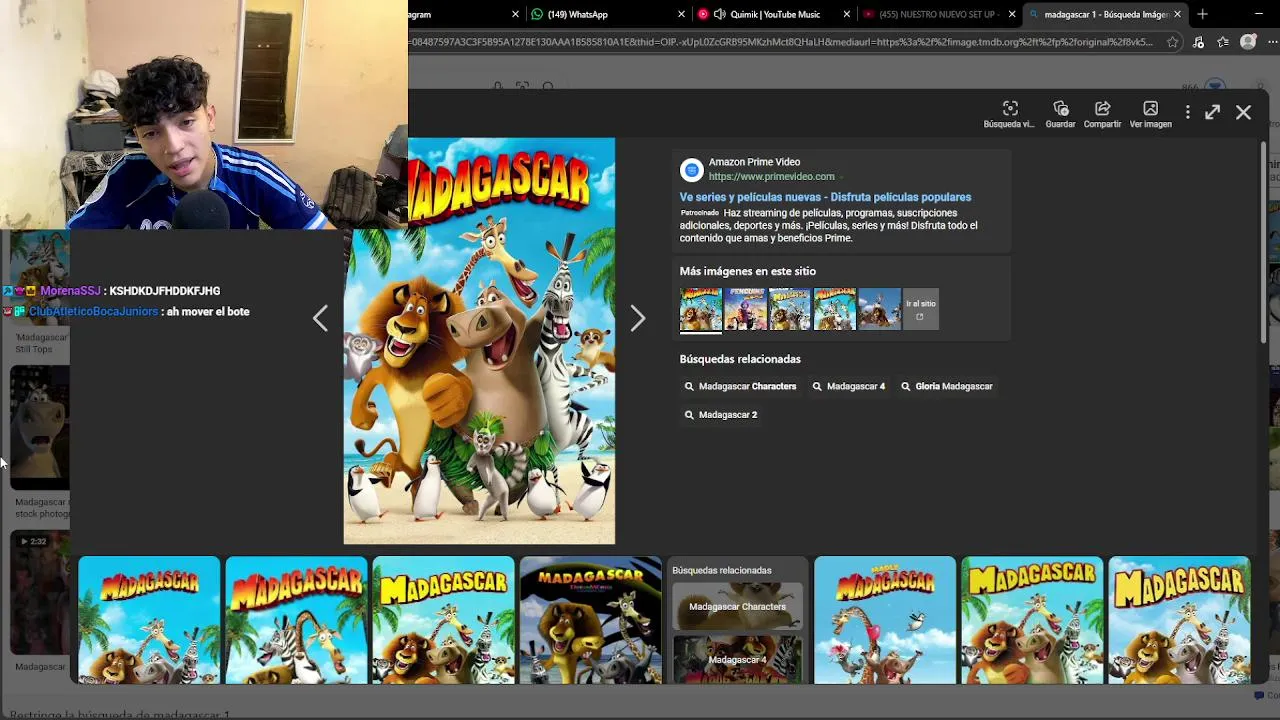
Task: Click 'Más imágenes en este sitio' heading
Action: [x=747, y=271]
